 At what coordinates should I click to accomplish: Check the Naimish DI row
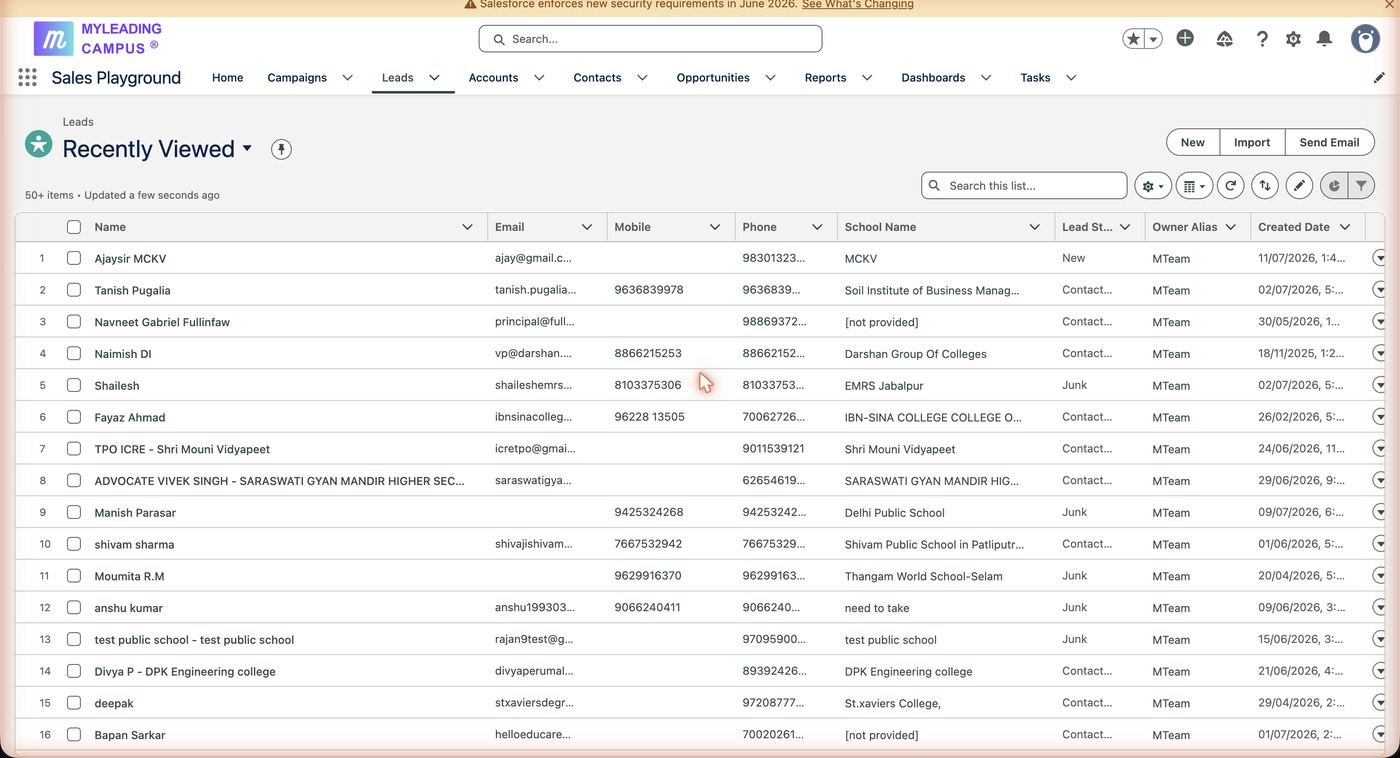[74, 353]
